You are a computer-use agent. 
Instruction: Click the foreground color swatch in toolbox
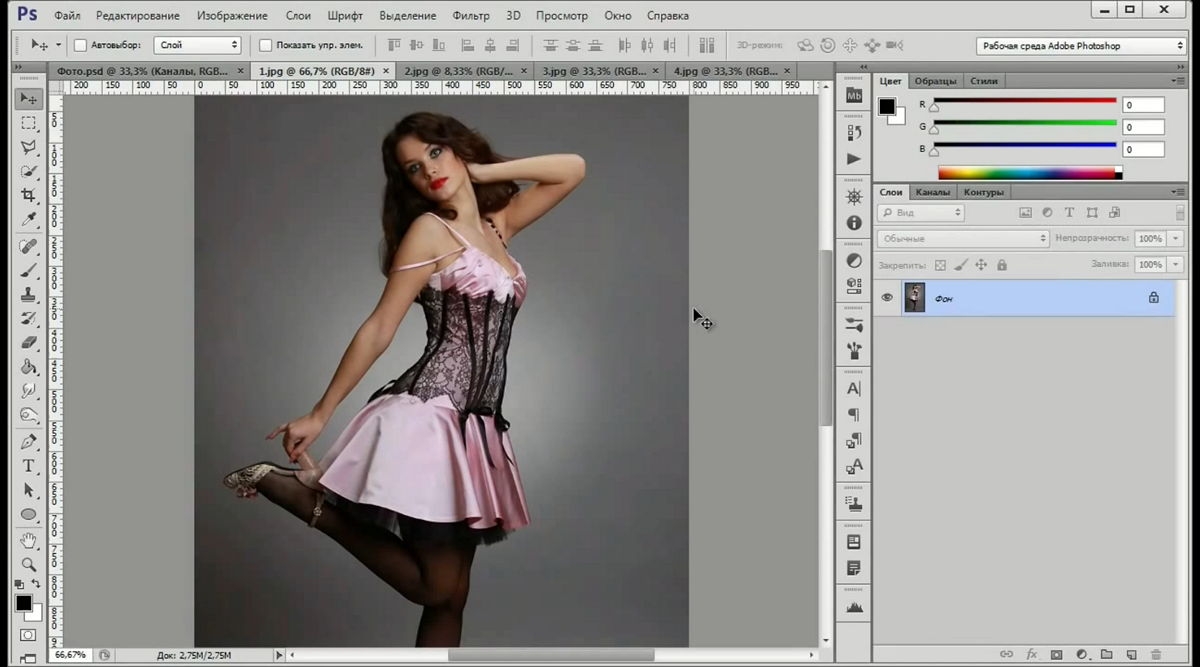tap(23, 603)
